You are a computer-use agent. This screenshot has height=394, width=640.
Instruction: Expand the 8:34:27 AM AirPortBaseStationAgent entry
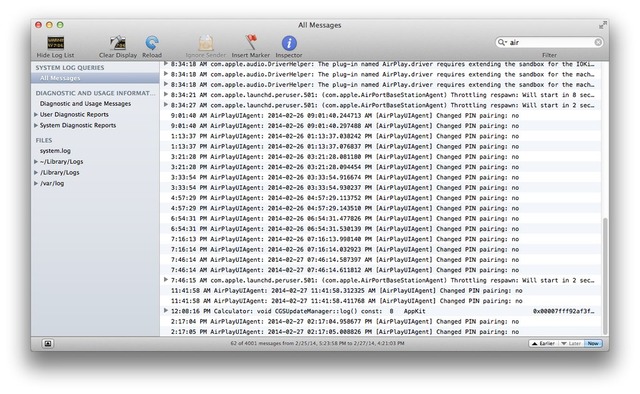166,105
